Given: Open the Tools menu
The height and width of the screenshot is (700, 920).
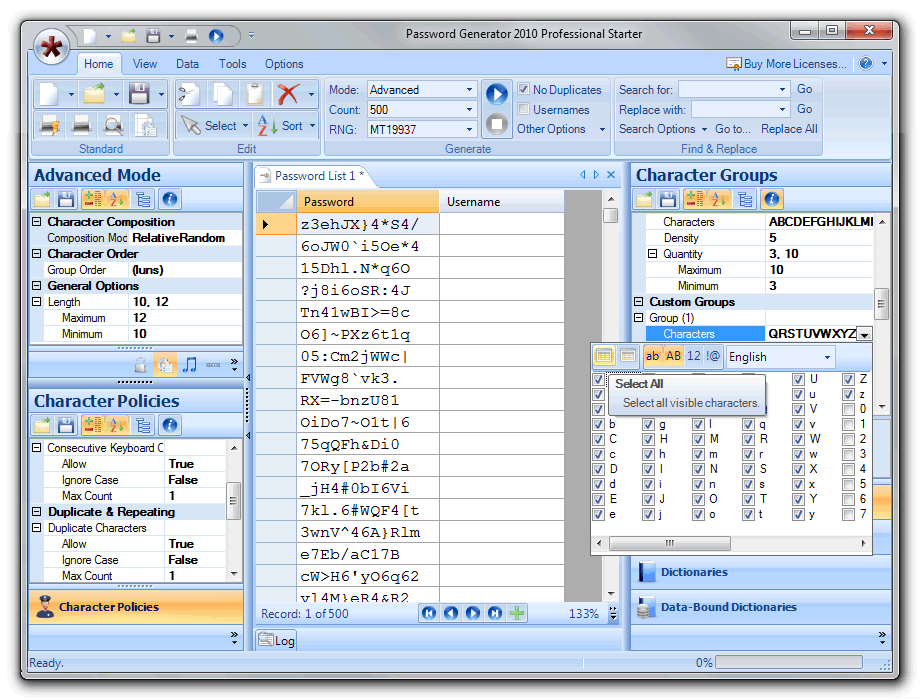Looking at the screenshot, I should 232,63.
